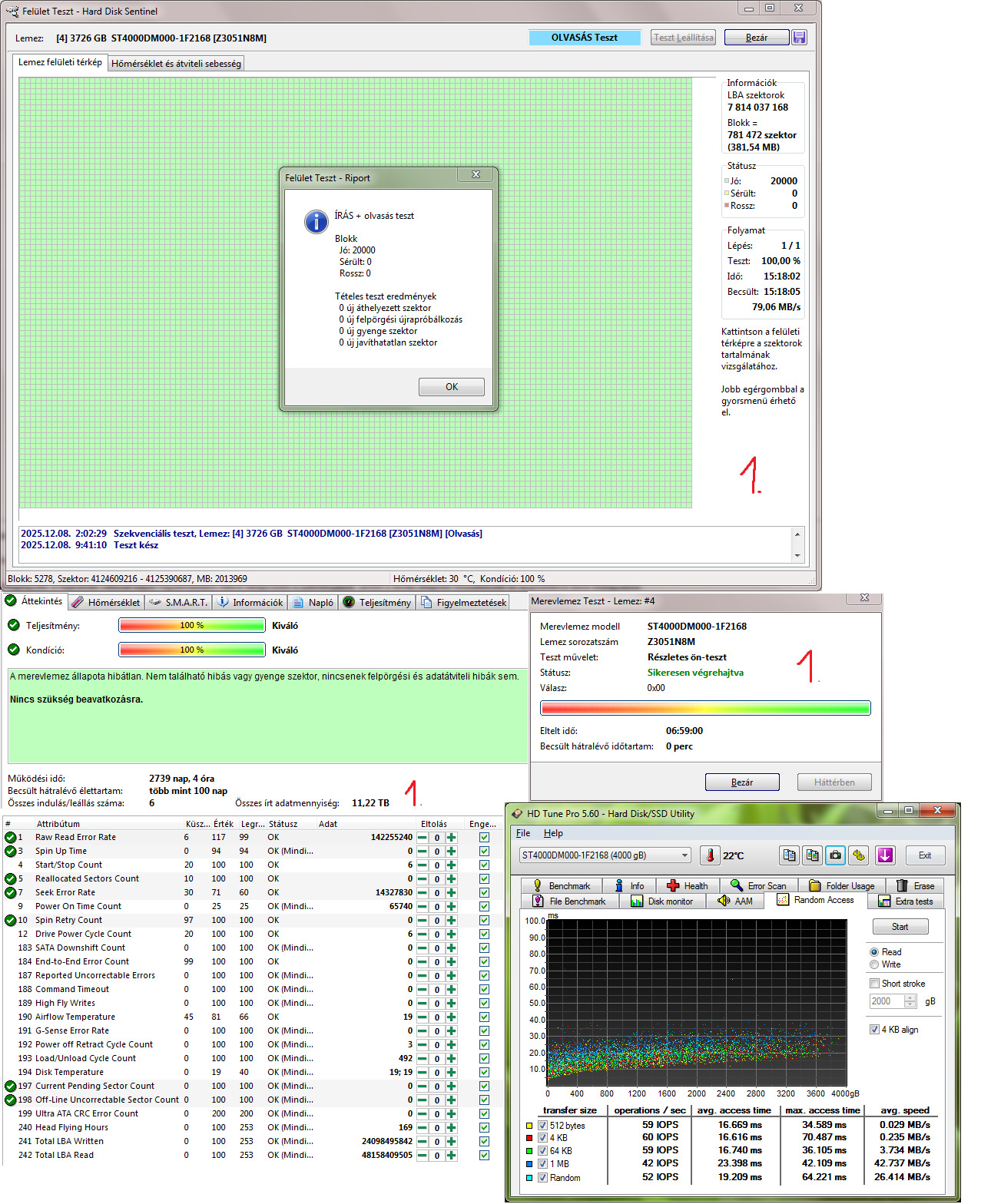Open HD Tune Erase tab
The image size is (991, 1204).
914,885
